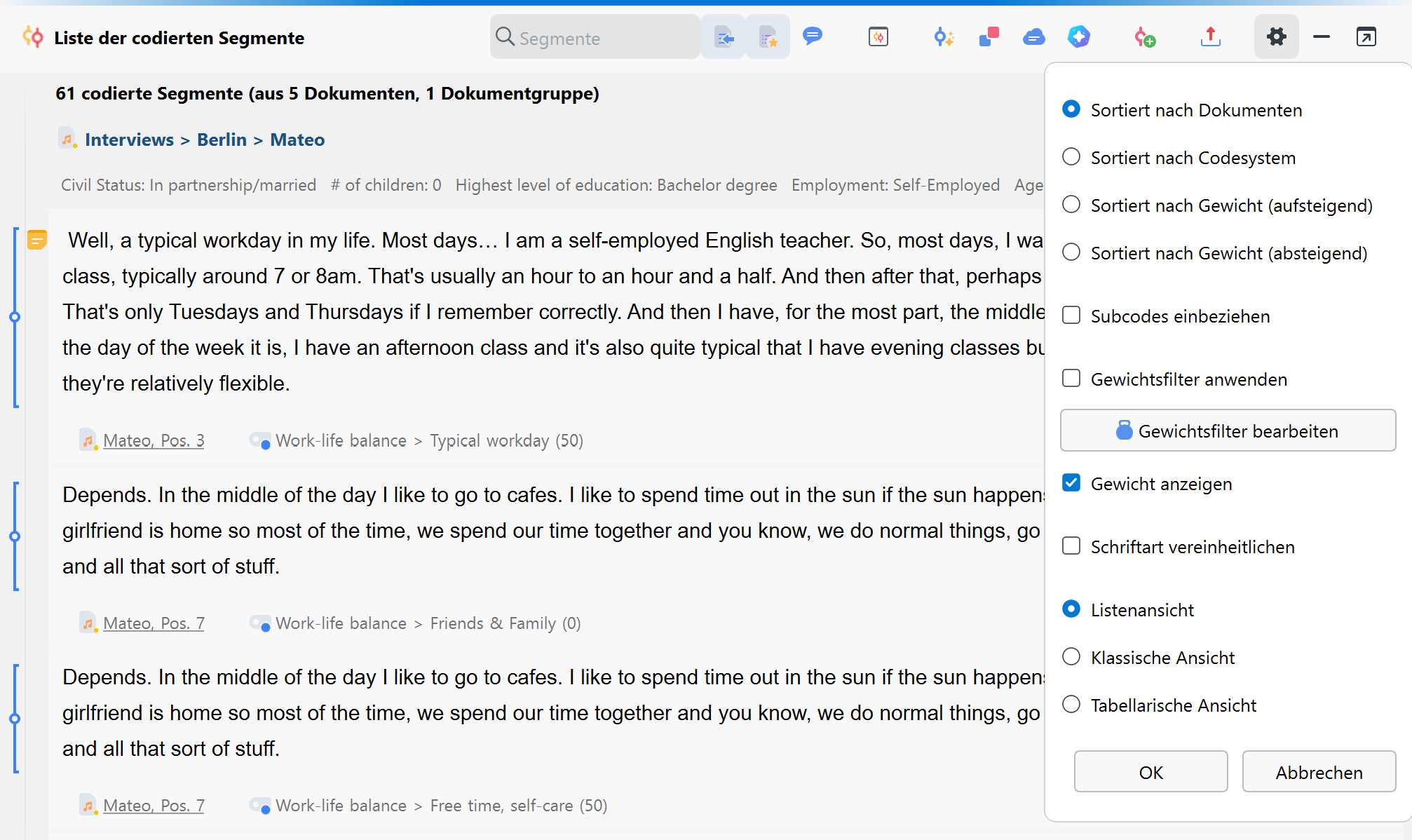1412x840 pixels.
Task: Confirm settings with OK button
Action: (x=1151, y=772)
